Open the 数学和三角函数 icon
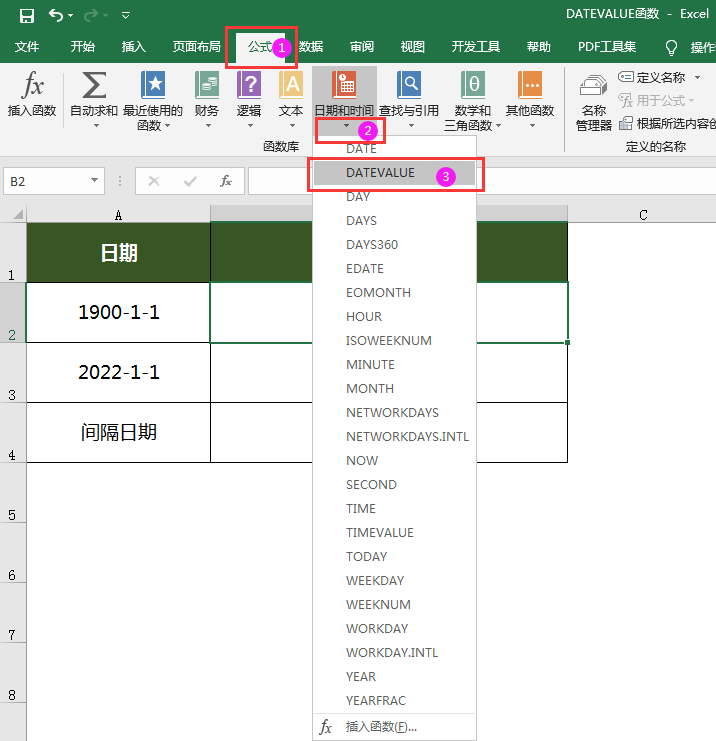 pyautogui.click(x=473, y=85)
